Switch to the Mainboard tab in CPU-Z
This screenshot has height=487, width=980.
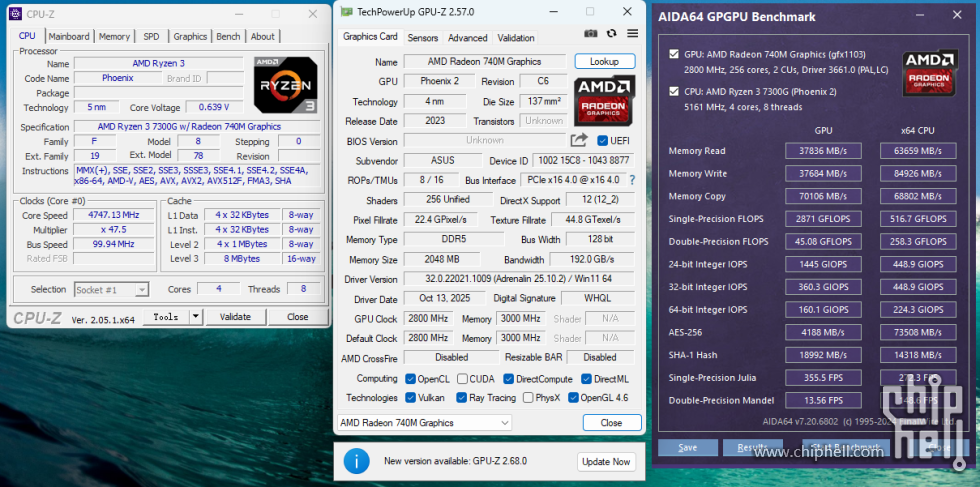click(x=69, y=36)
